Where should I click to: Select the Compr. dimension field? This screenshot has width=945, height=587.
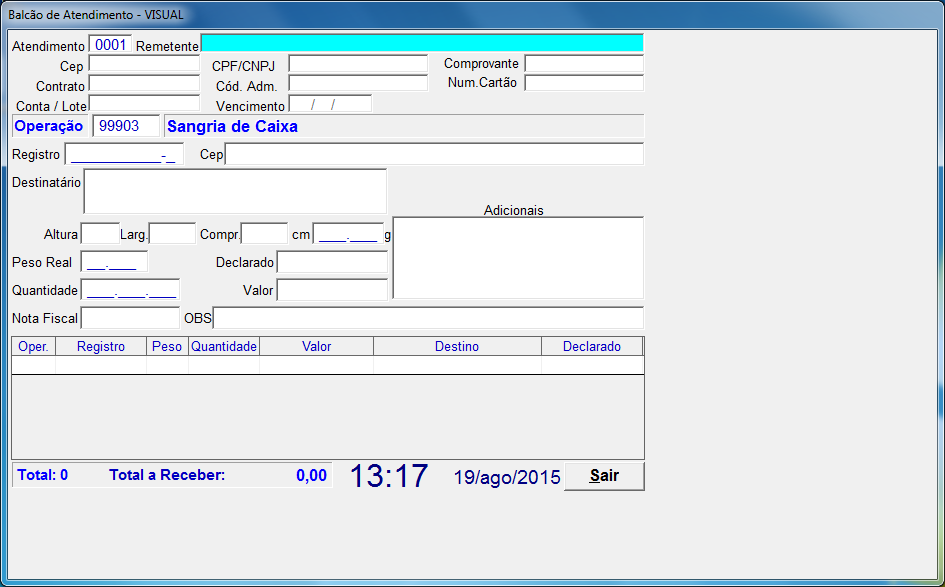(264, 234)
